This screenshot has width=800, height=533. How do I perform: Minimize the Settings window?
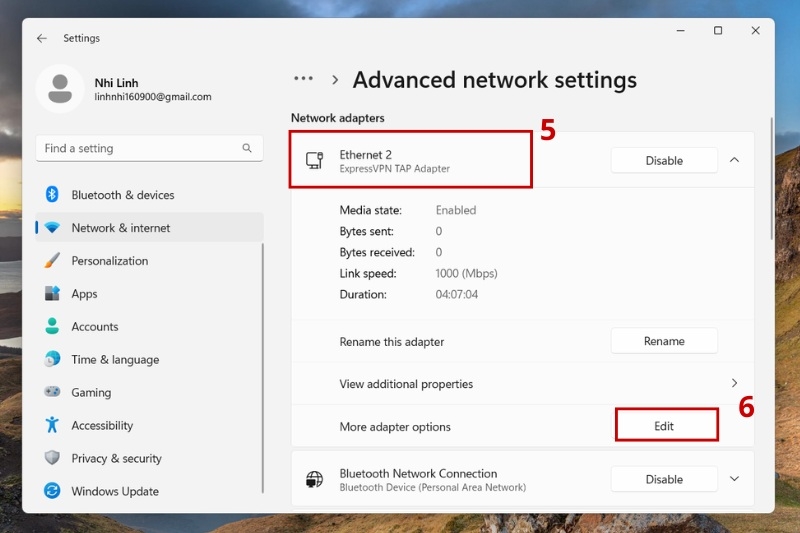pyautogui.click(x=680, y=31)
